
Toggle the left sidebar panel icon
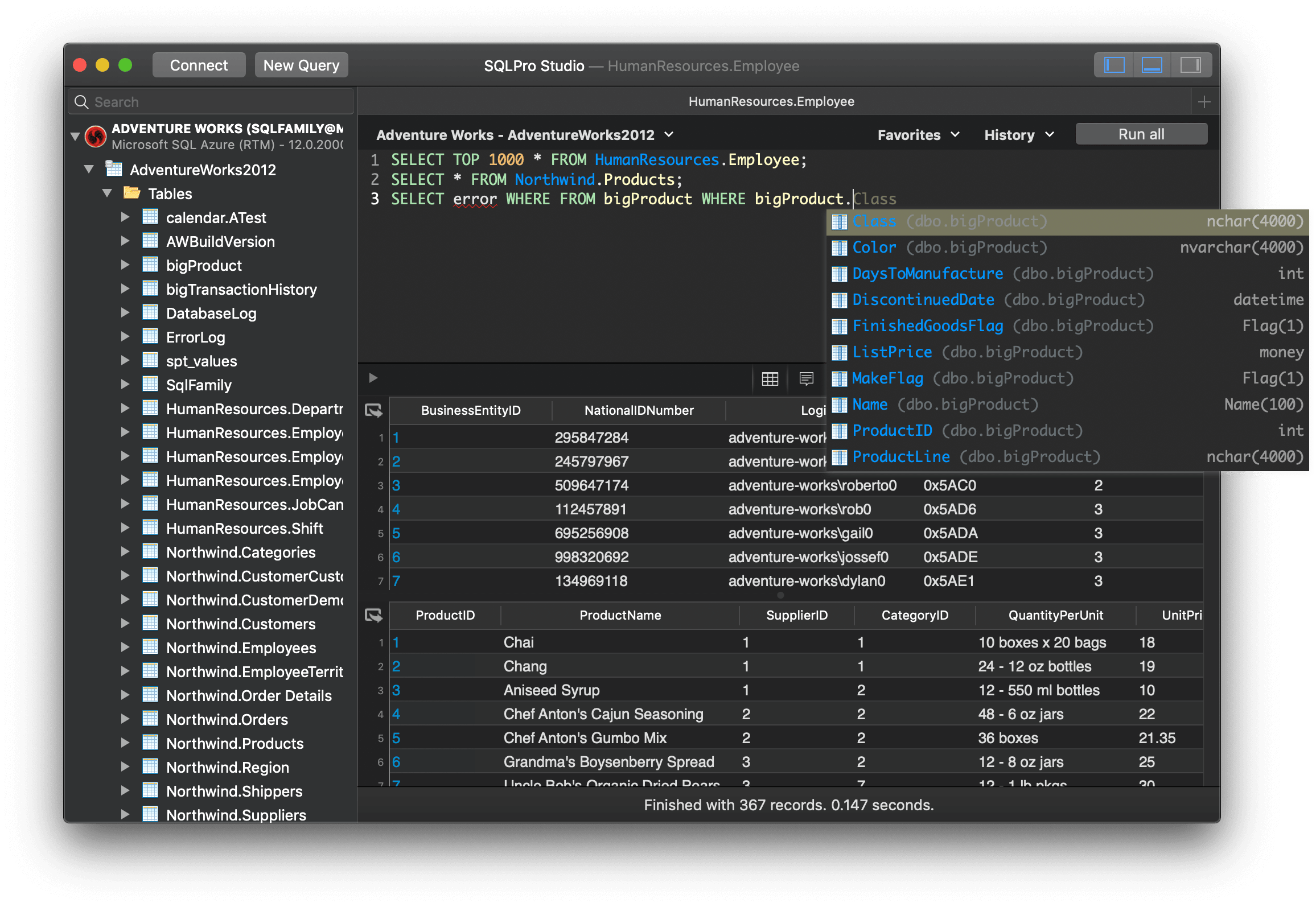(1114, 65)
